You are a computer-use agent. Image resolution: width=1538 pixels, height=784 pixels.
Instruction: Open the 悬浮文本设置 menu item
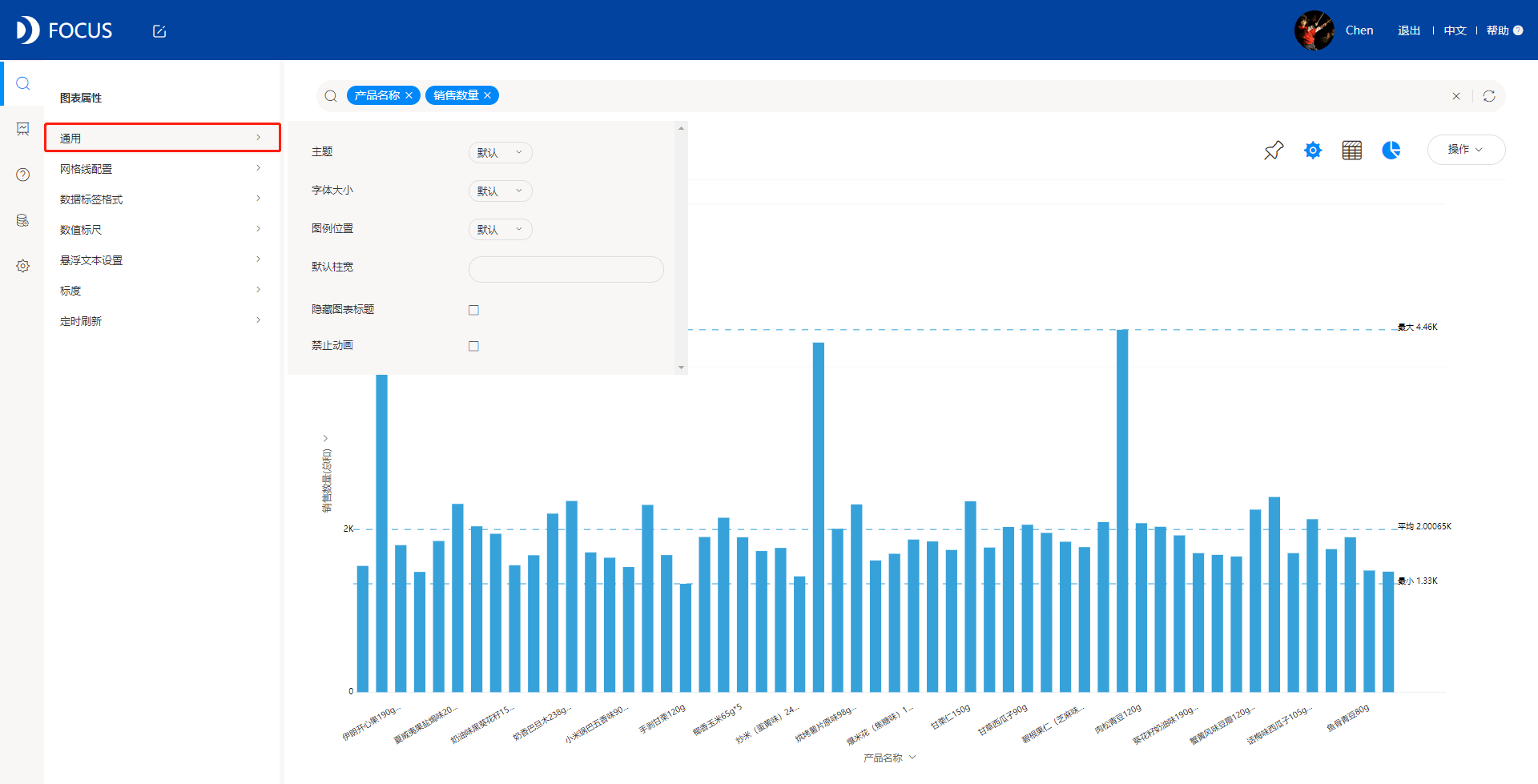[163, 259]
